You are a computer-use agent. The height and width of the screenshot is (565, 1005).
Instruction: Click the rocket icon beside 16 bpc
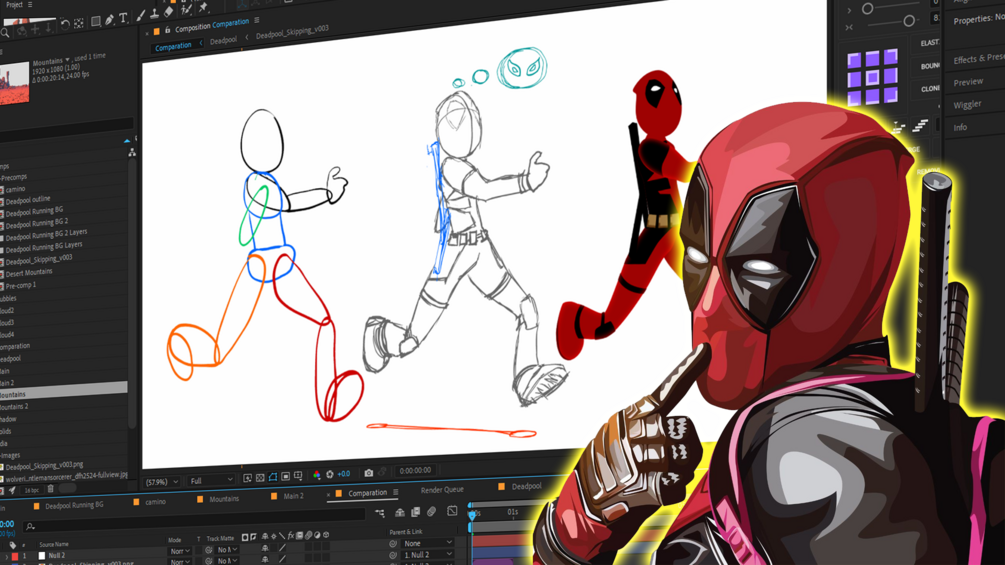[12, 491]
